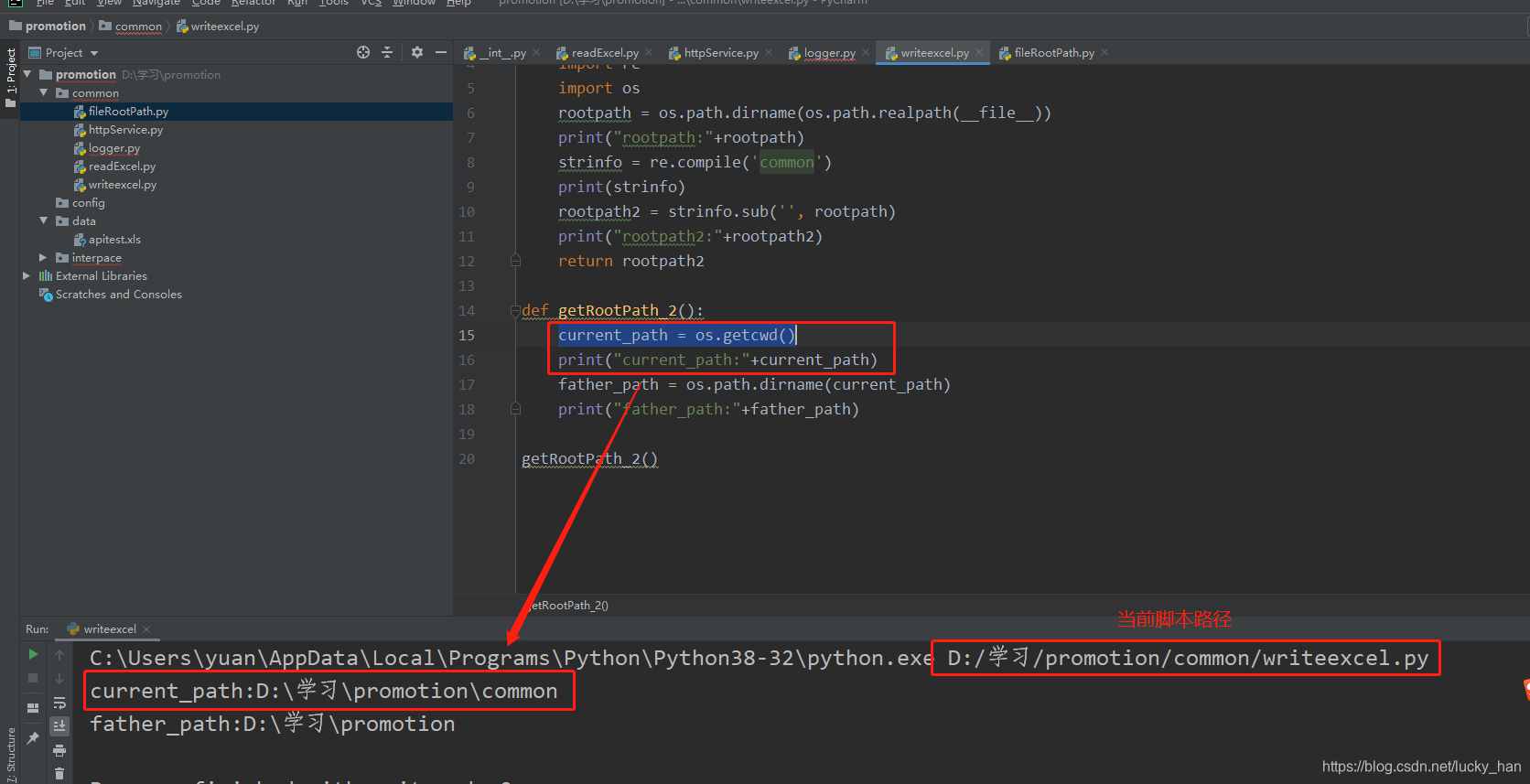Expand External Libraries node

pyautogui.click(x=27, y=275)
